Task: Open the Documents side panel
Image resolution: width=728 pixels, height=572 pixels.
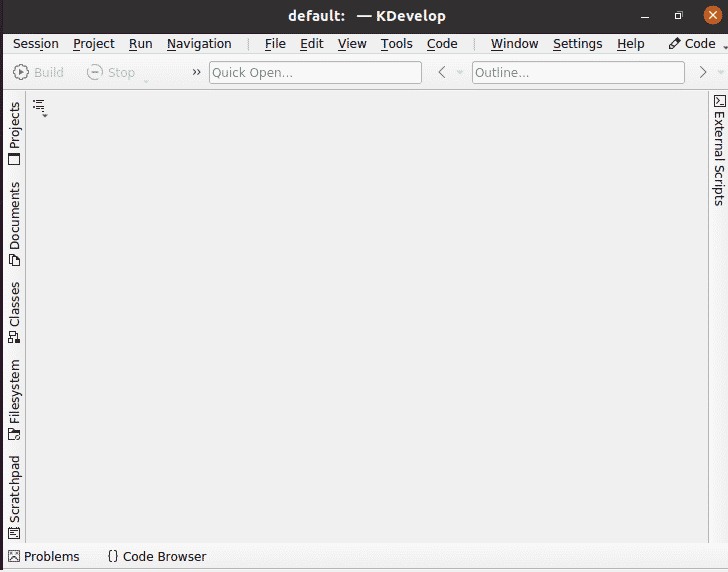Action: click(14, 224)
